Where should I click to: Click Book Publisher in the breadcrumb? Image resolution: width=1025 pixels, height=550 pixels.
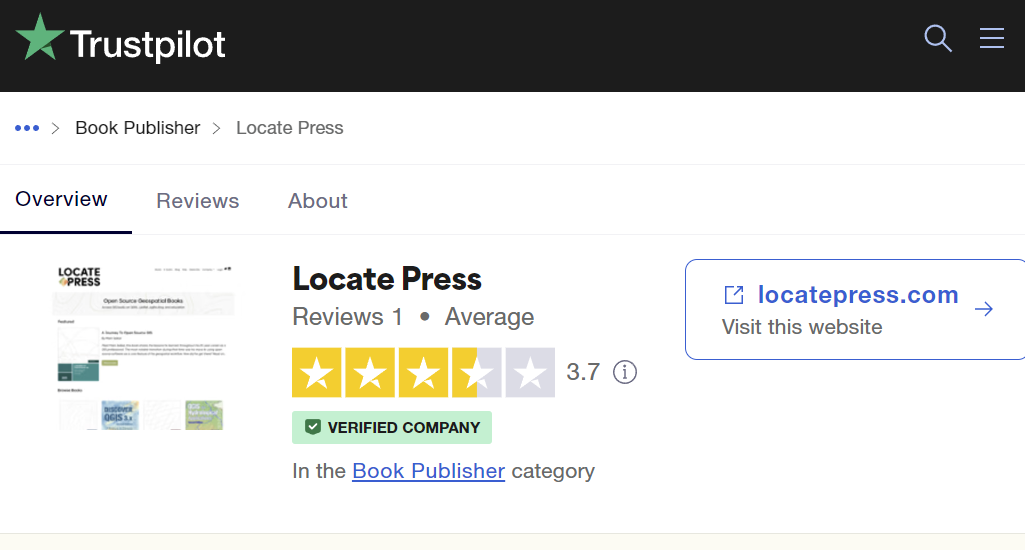coord(138,128)
